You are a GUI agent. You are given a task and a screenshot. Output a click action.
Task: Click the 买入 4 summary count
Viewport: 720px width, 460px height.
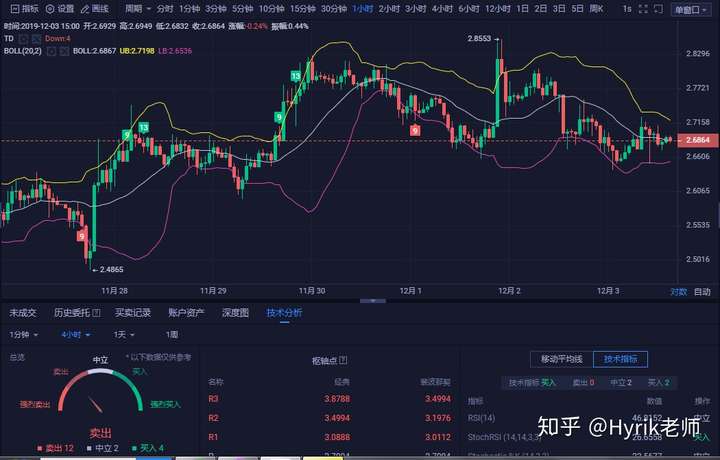click(148, 448)
